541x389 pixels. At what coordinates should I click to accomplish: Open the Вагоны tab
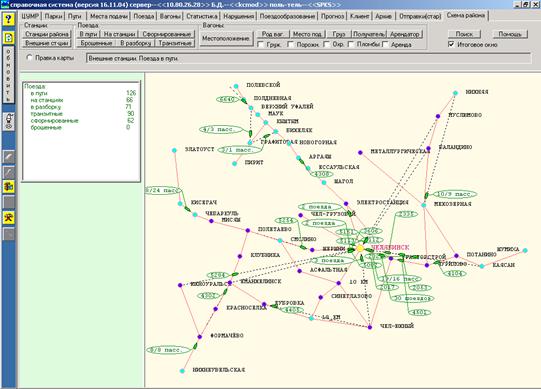coord(170,16)
